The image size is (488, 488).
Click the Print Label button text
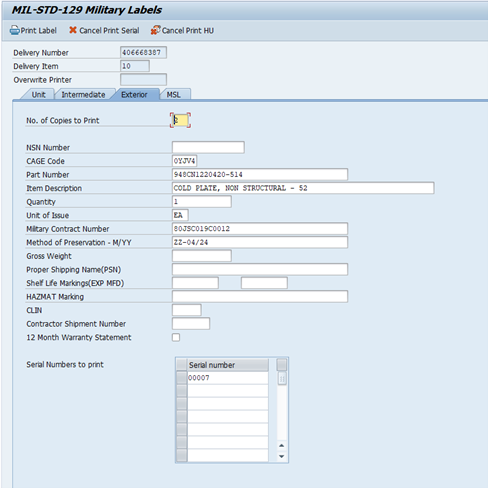(x=39, y=31)
